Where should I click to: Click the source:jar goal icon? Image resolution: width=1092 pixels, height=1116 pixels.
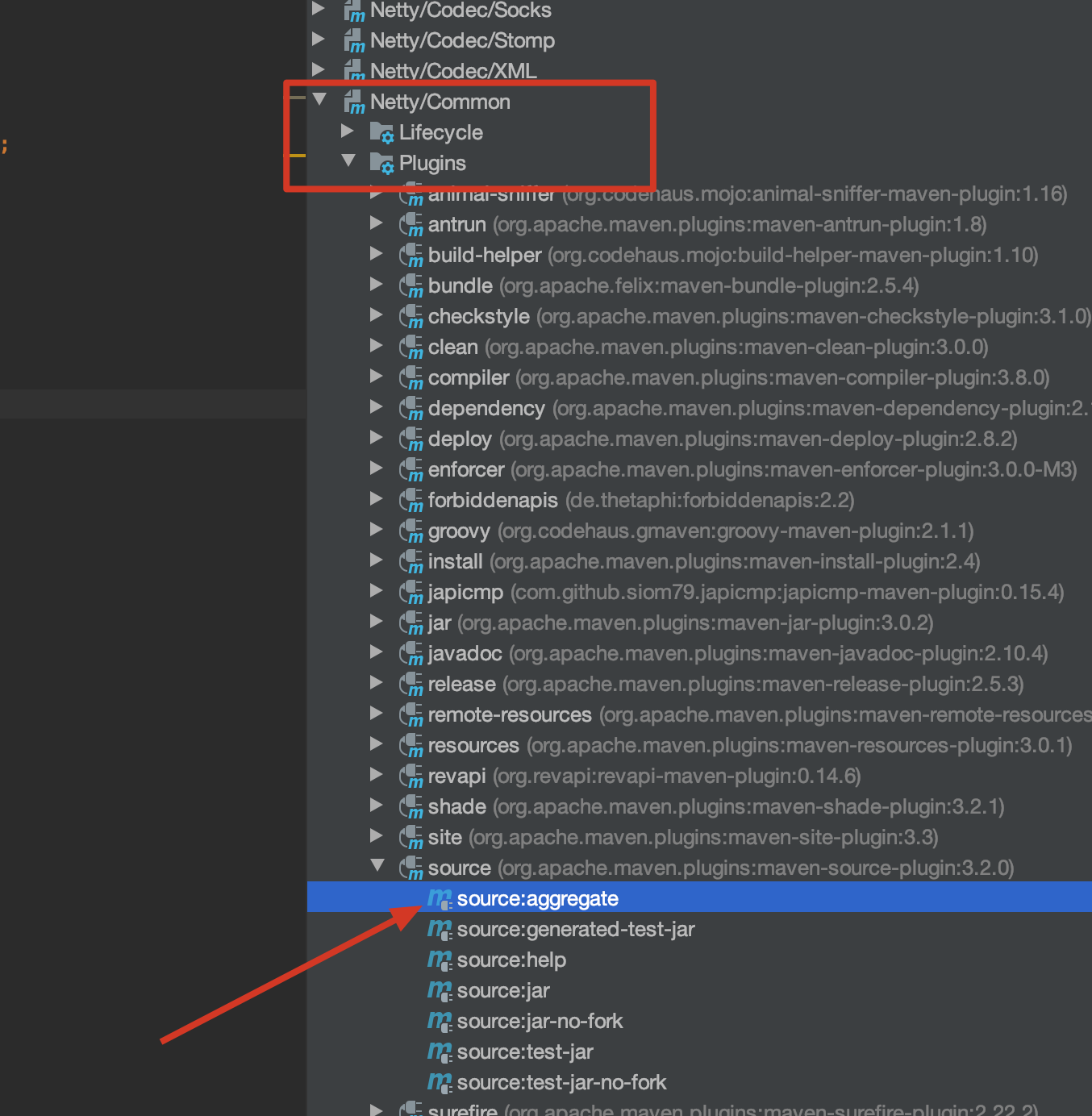[x=440, y=989]
